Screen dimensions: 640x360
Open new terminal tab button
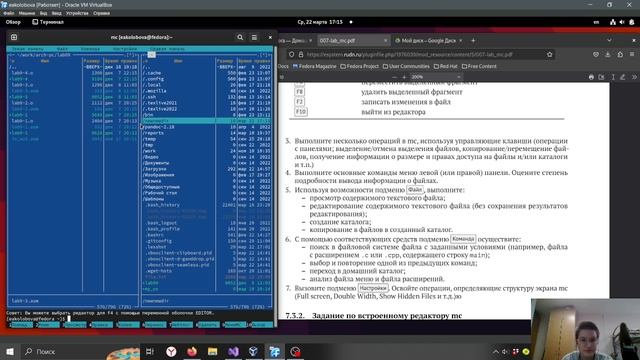(14, 37)
